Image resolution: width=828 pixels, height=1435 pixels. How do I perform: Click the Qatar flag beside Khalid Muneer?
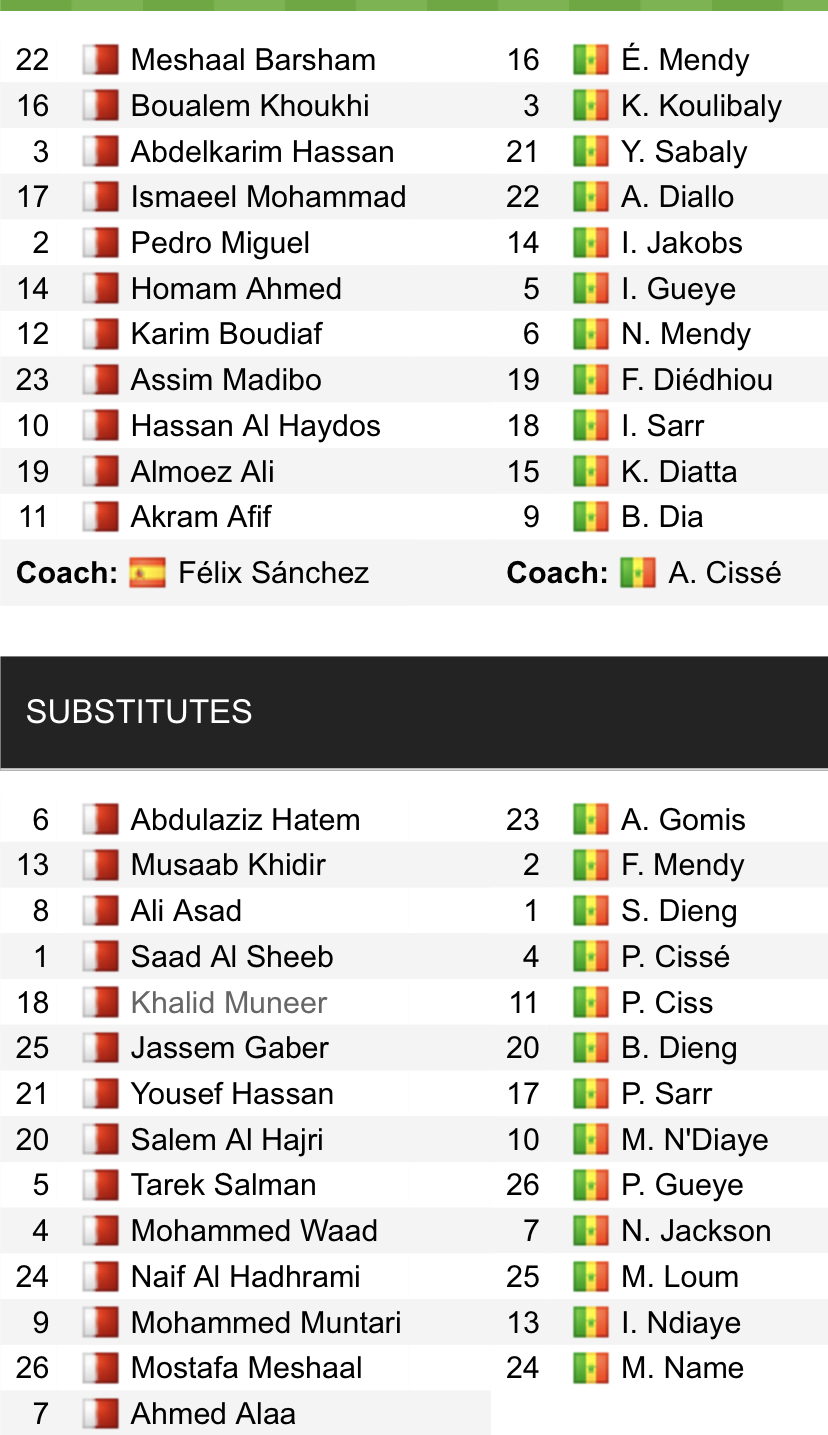pos(100,1002)
